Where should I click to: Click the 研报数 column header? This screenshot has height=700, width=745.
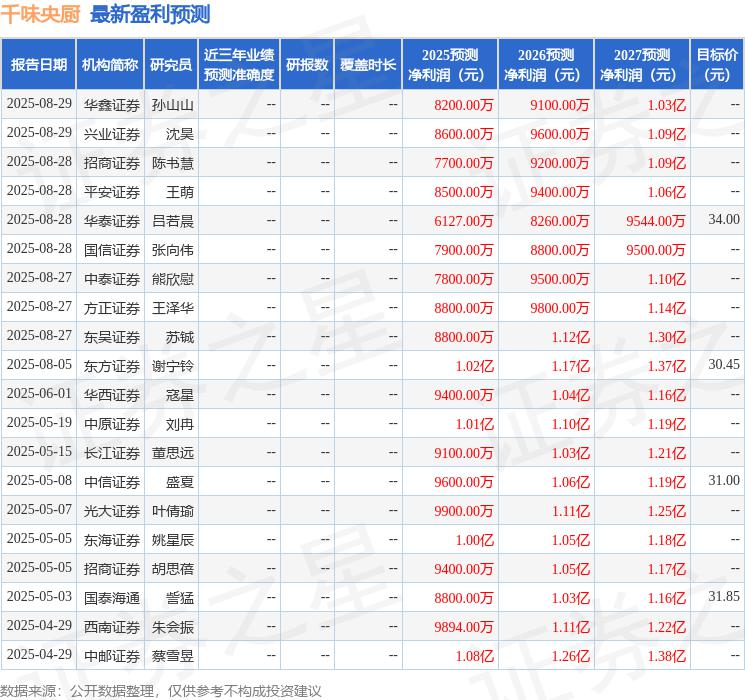(307, 64)
